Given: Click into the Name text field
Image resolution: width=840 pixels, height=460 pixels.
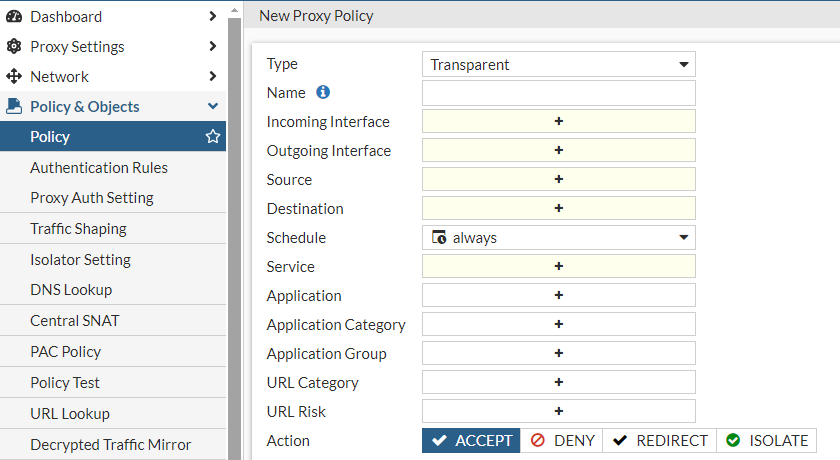Looking at the screenshot, I should 558,94.
